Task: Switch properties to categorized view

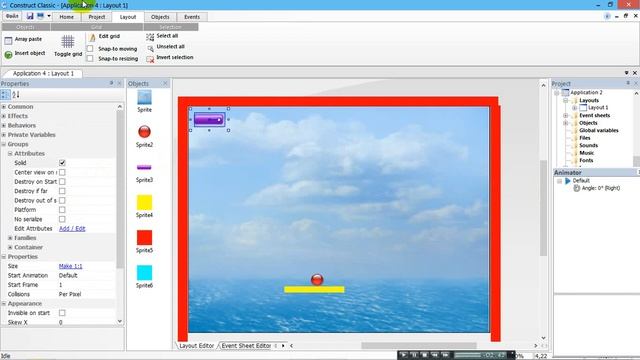Action: [x=5, y=95]
